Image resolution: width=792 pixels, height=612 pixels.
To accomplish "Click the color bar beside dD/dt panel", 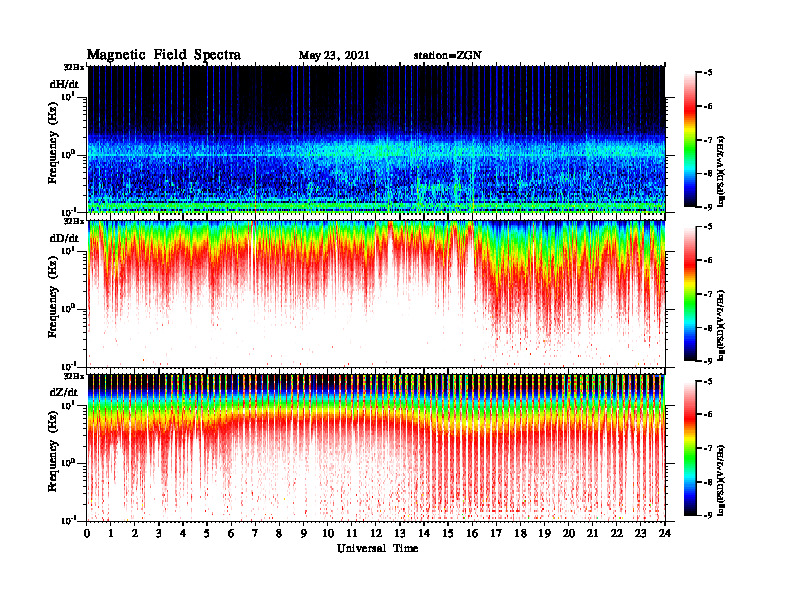I will [x=690, y=293].
